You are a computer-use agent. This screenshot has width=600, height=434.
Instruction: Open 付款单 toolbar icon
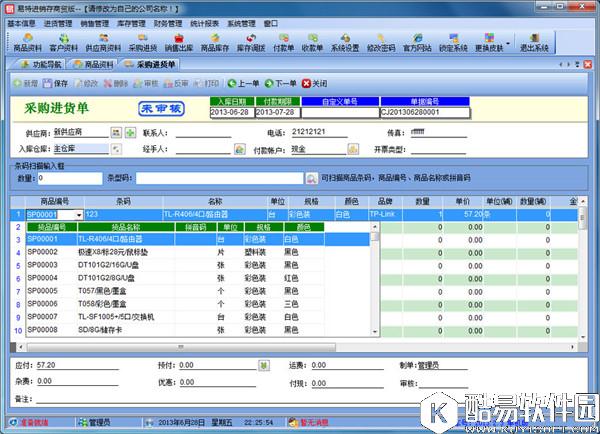(284, 42)
